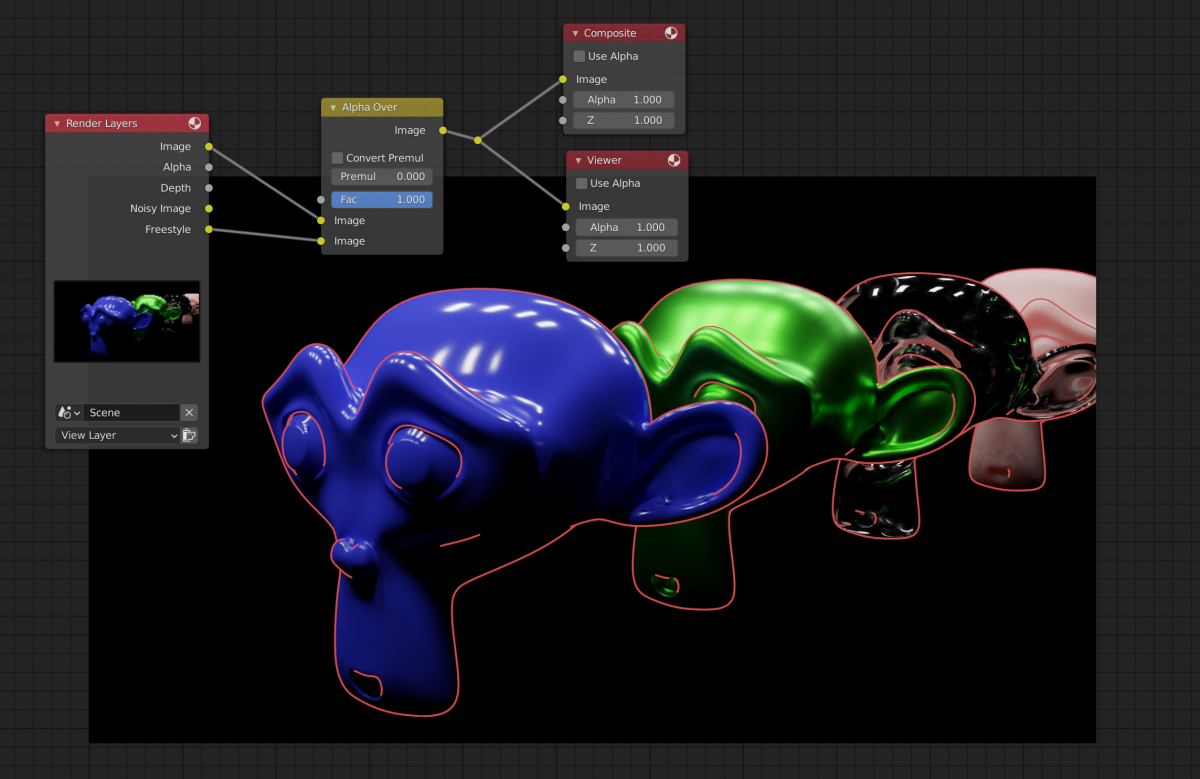This screenshot has height=779, width=1200.
Task: Select the Noisy Image output socket
Action: click(x=208, y=208)
